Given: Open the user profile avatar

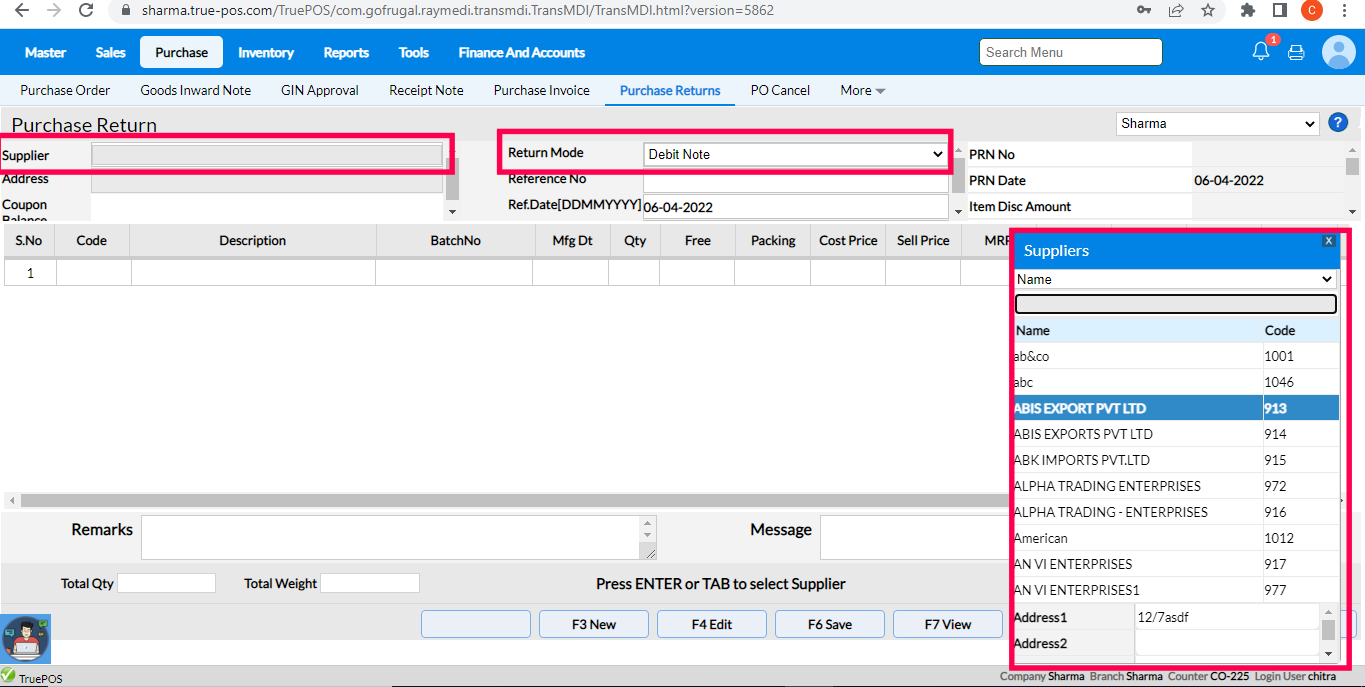Looking at the screenshot, I should click(1338, 52).
